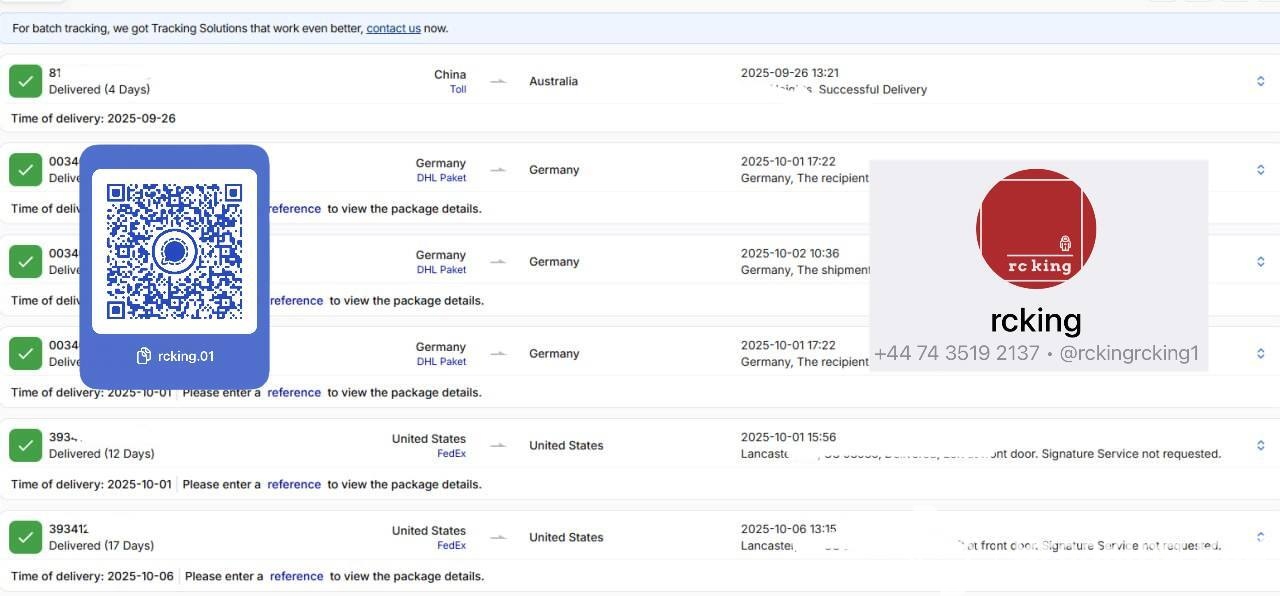Open FedEx carrier link in the 12 Days row
Image resolution: width=1280 pixels, height=596 pixels.
tap(451, 453)
